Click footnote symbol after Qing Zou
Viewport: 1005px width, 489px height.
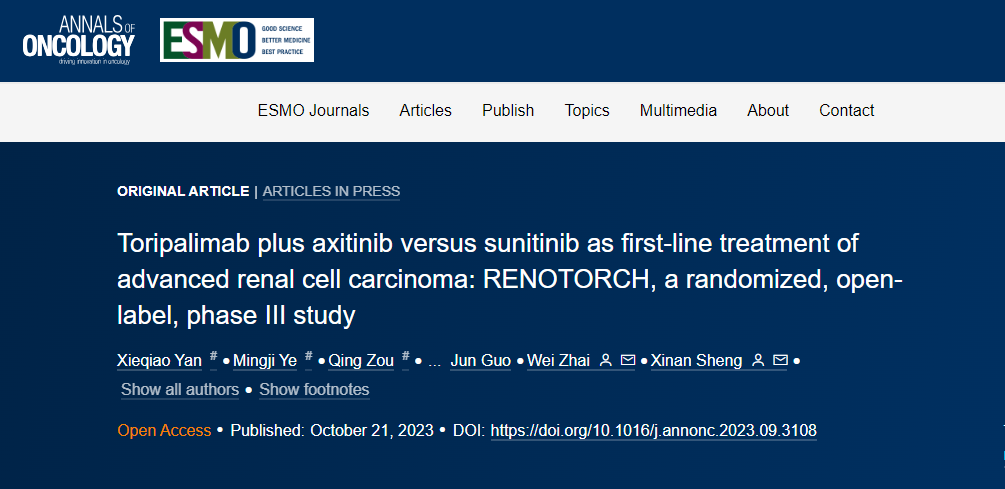pos(405,357)
